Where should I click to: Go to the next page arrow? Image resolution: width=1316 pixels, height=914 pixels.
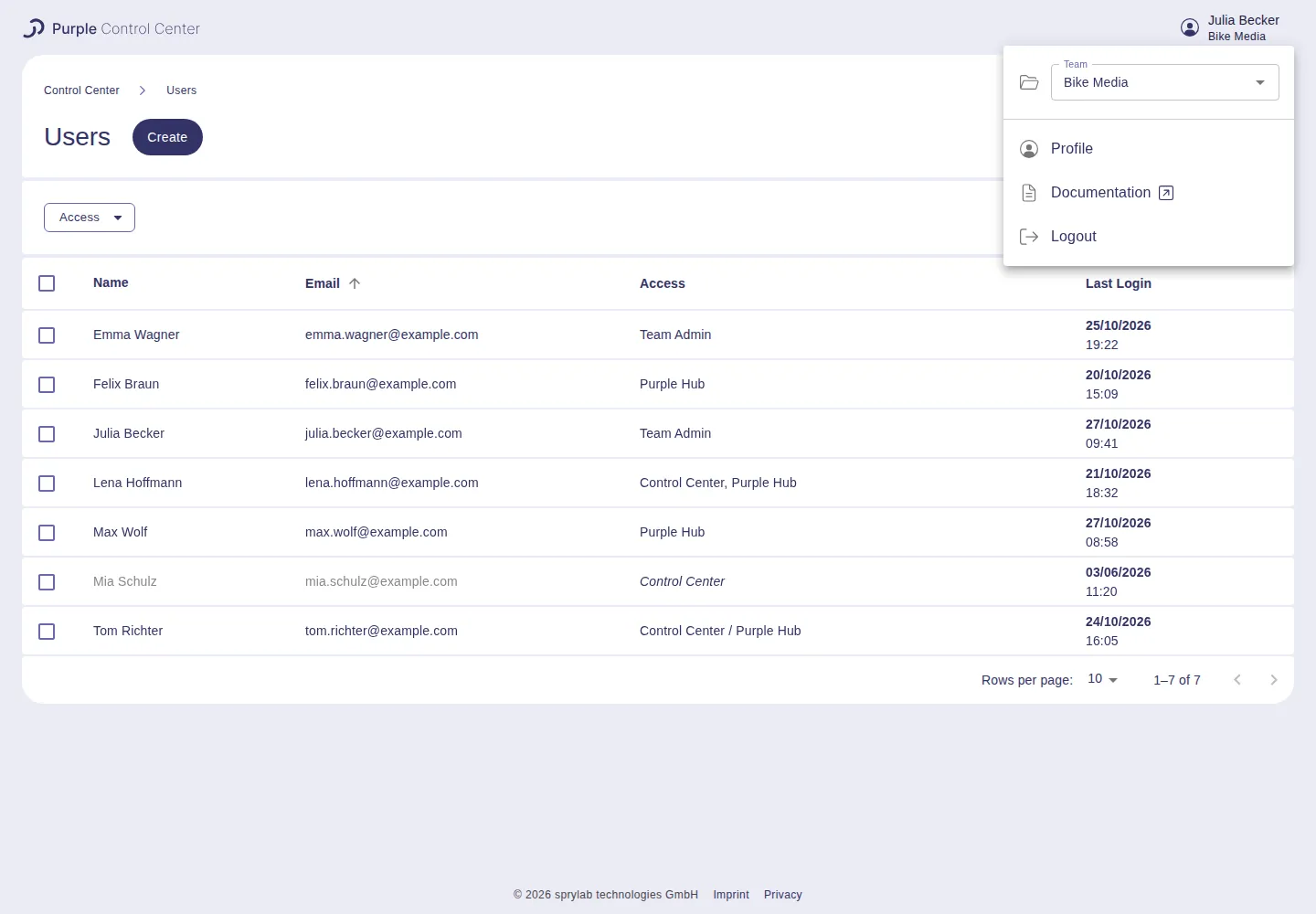(1274, 680)
